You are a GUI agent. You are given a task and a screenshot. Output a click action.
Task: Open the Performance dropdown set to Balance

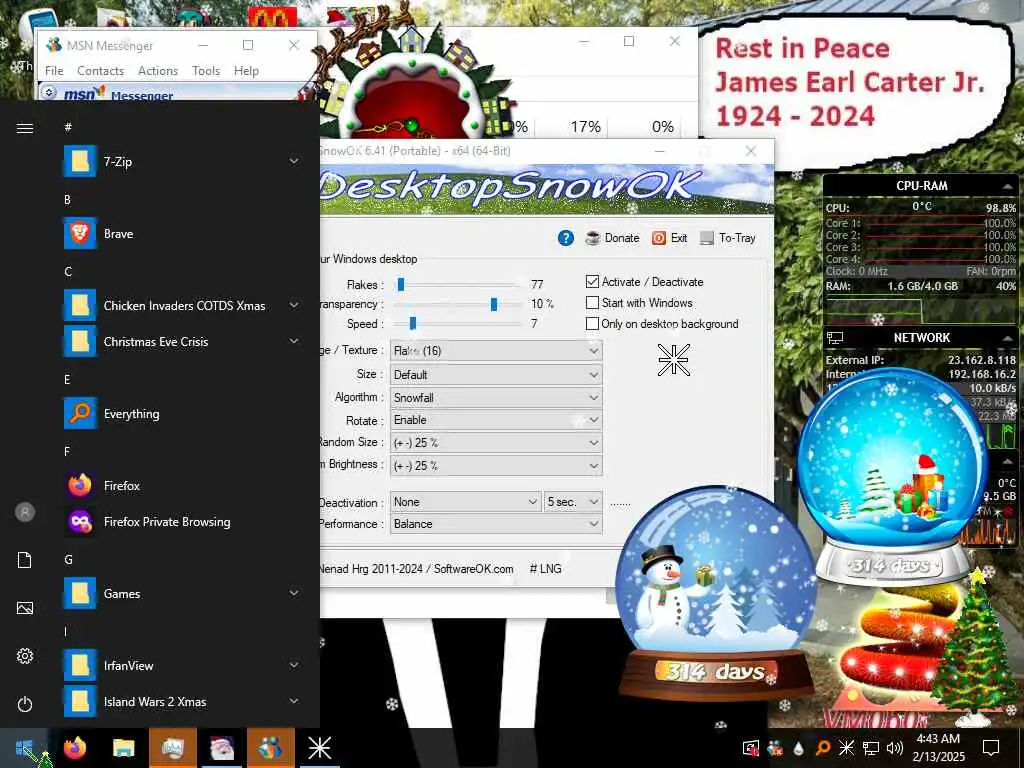(x=496, y=524)
